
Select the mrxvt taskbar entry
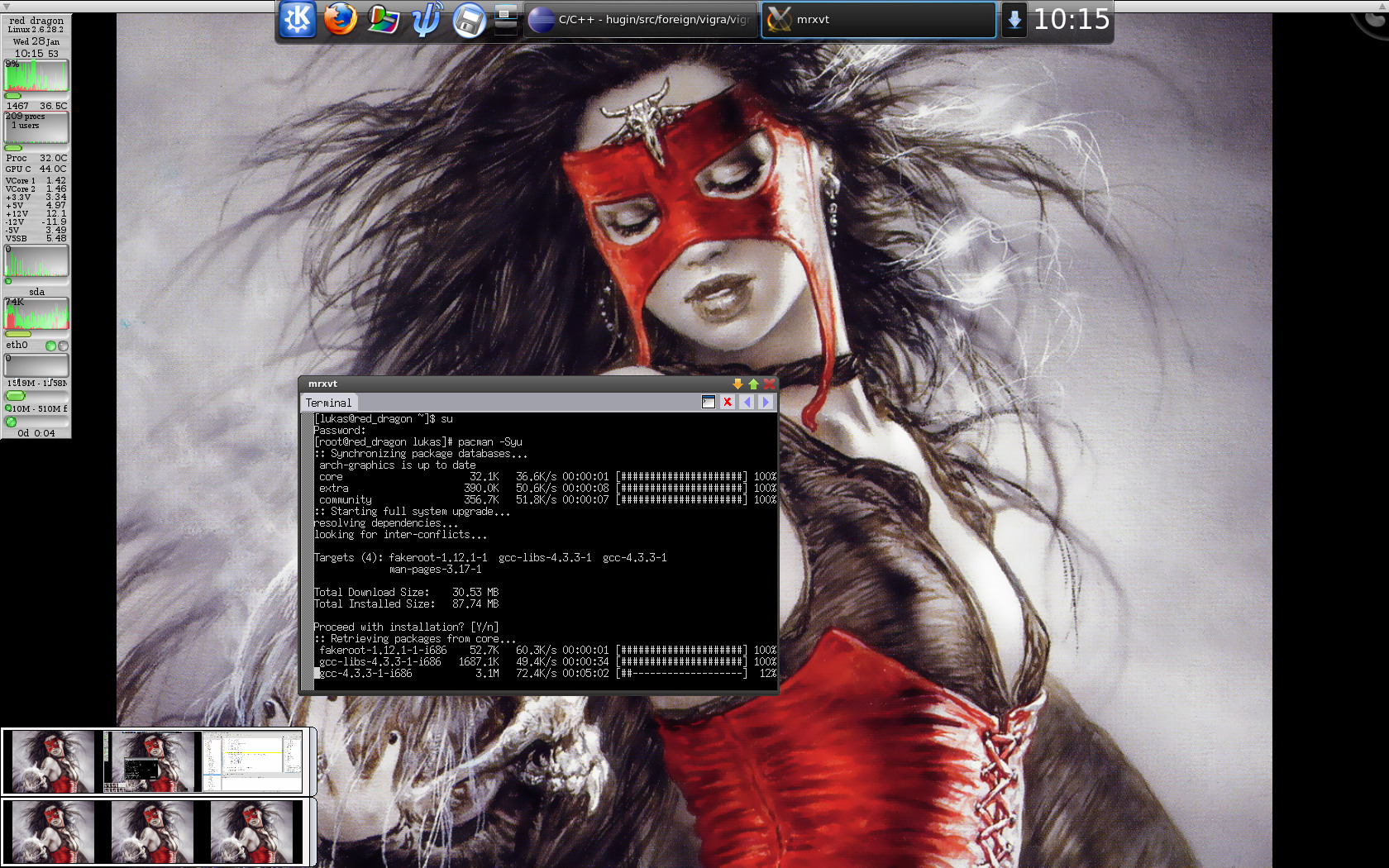coord(878,20)
